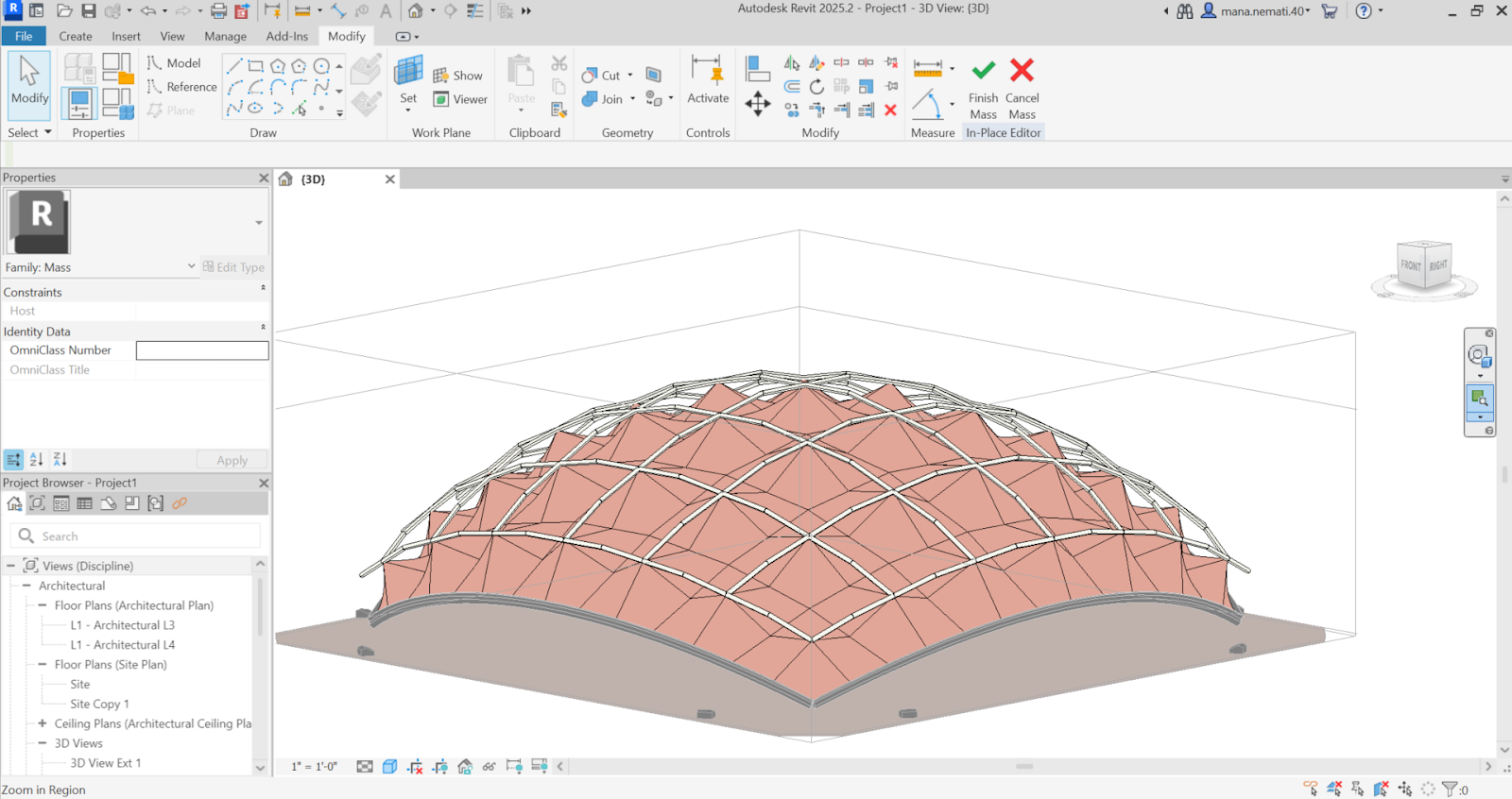Screen dimensions: 1512x799
Task: Click the red Delete icon in Modify panel
Action: tap(890, 110)
